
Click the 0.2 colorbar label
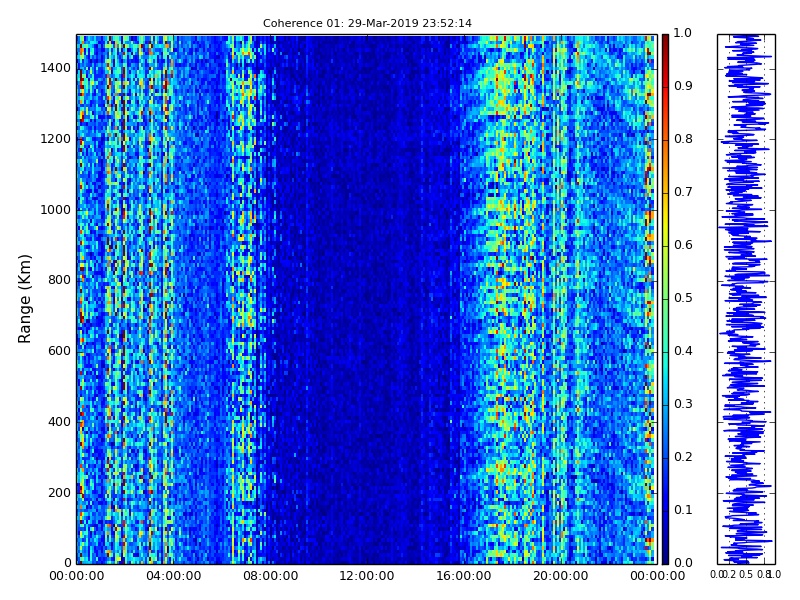[x=683, y=457]
